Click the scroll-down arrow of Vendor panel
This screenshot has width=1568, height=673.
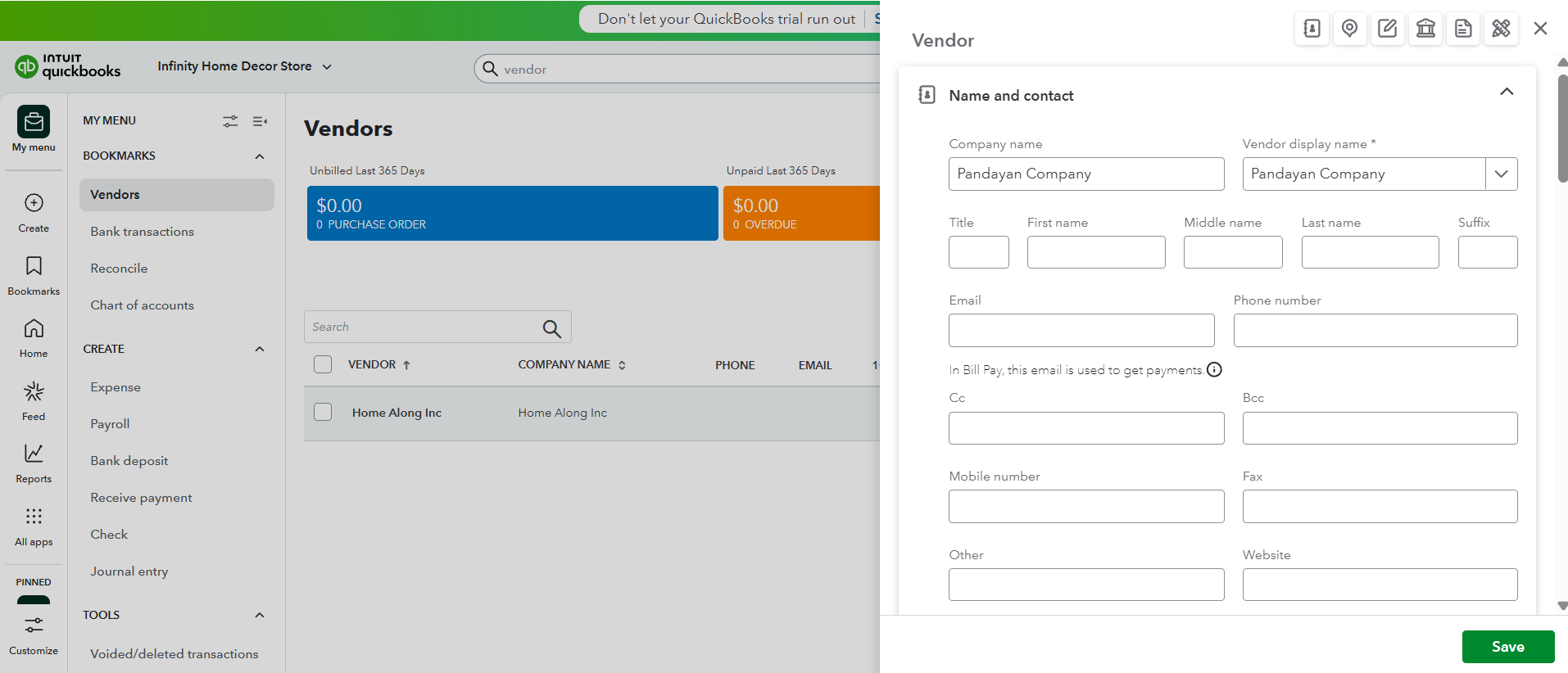pyautogui.click(x=1562, y=606)
